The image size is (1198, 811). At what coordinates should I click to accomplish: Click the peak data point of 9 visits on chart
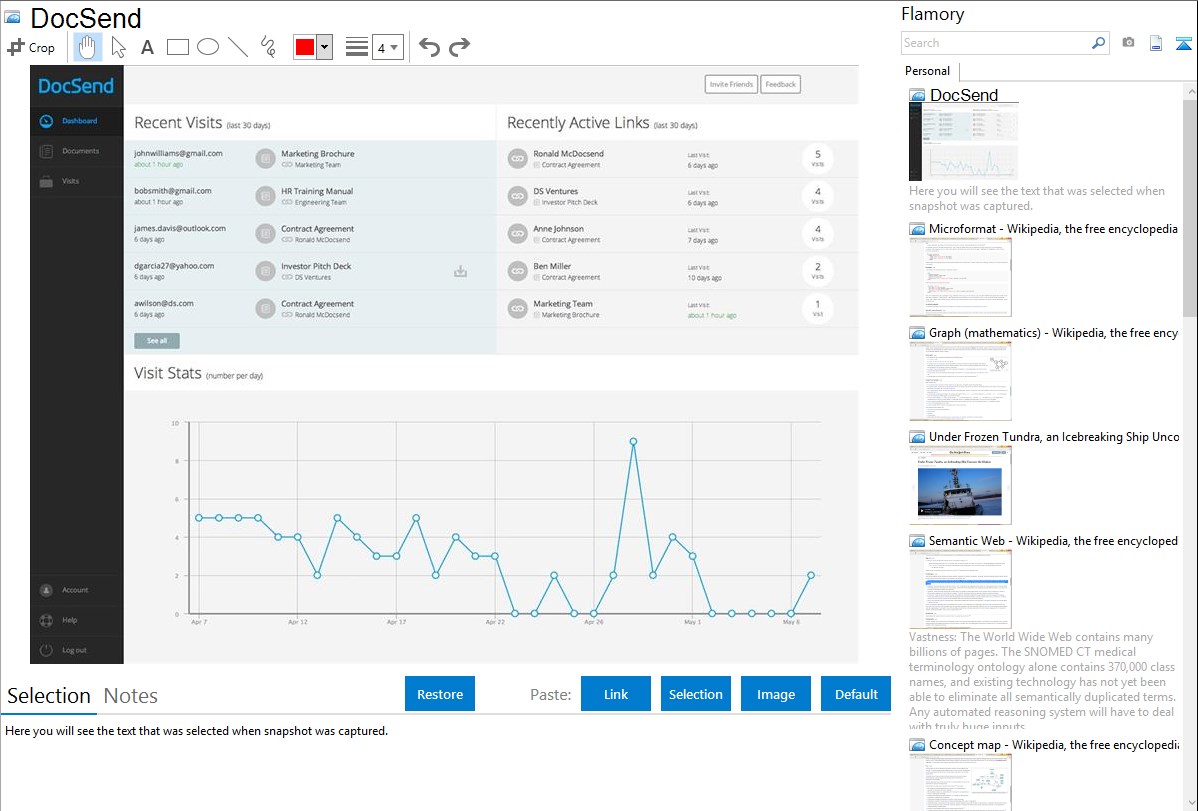pyautogui.click(x=633, y=442)
